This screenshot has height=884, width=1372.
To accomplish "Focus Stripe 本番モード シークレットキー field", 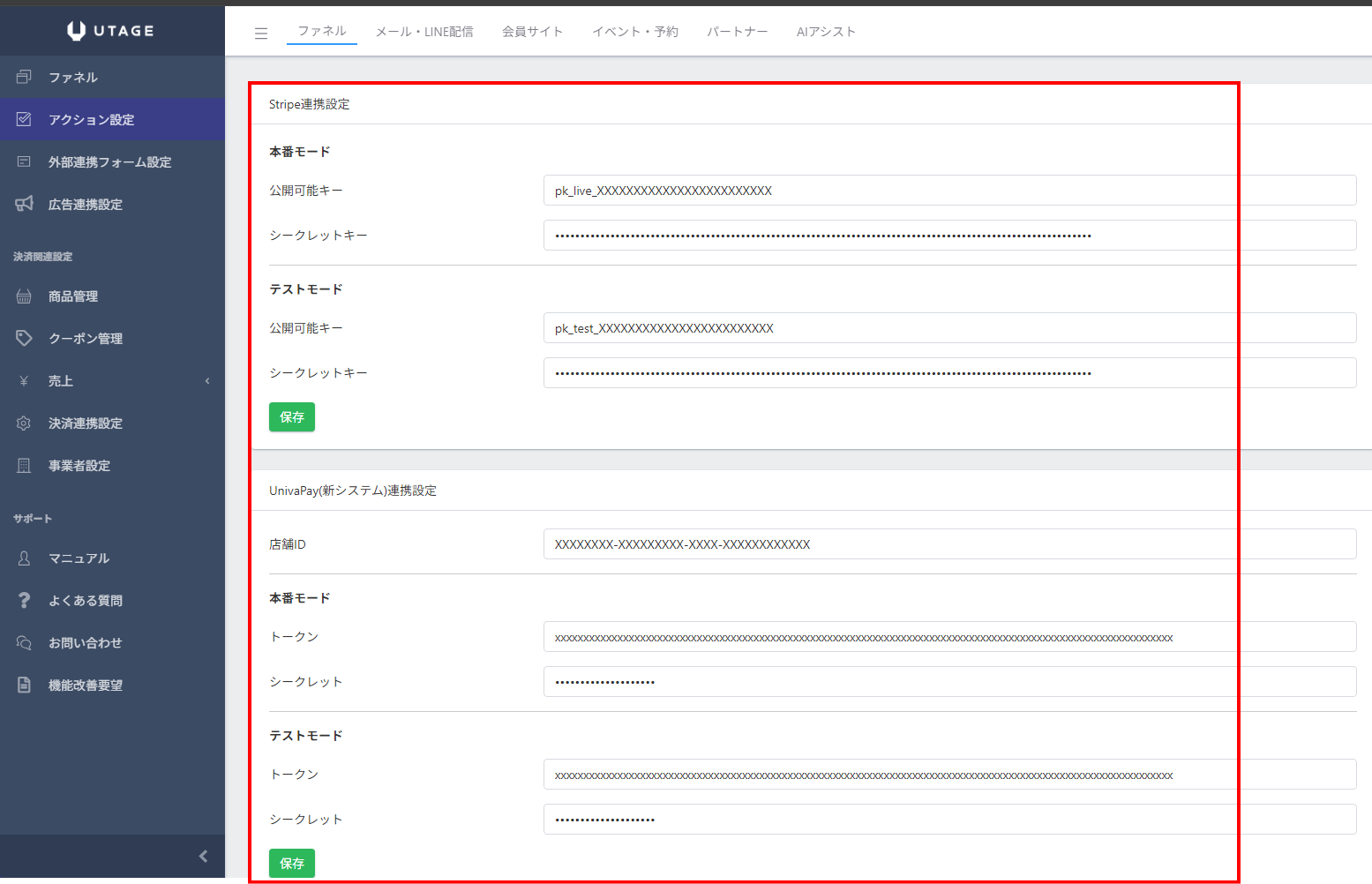I will pos(949,236).
